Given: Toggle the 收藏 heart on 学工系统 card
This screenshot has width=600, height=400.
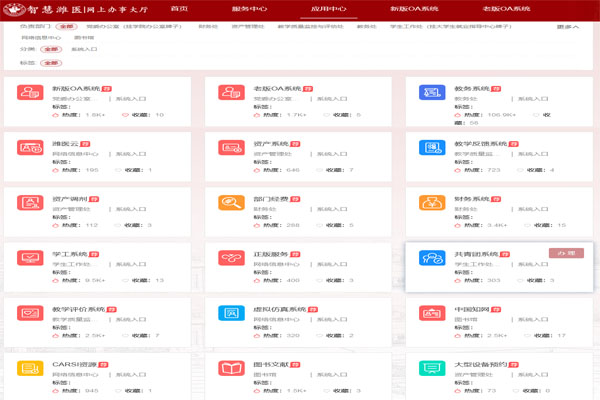Looking at the screenshot, I should 126,281.
